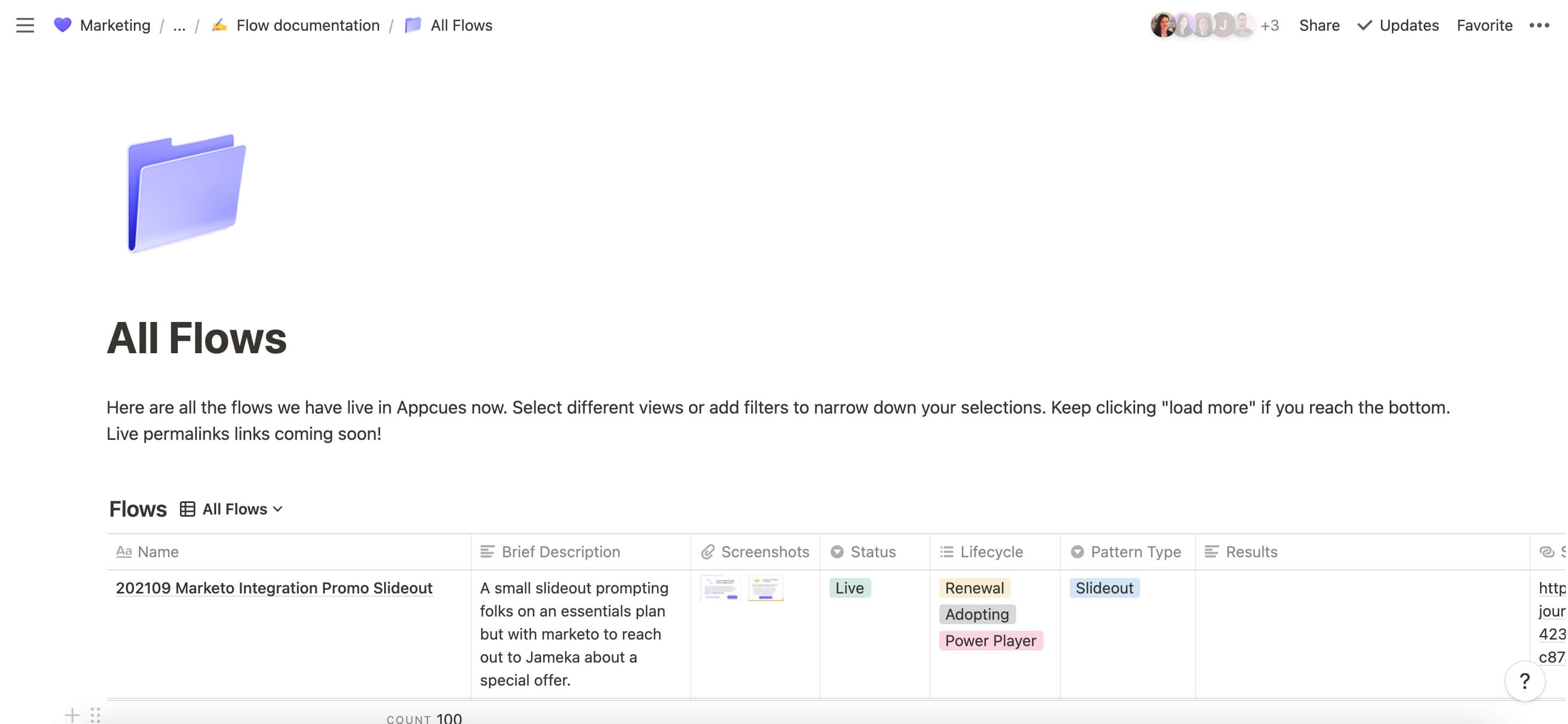Click the pink Power Player tag
The height and width of the screenshot is (724, 1568).
point(990,641)
